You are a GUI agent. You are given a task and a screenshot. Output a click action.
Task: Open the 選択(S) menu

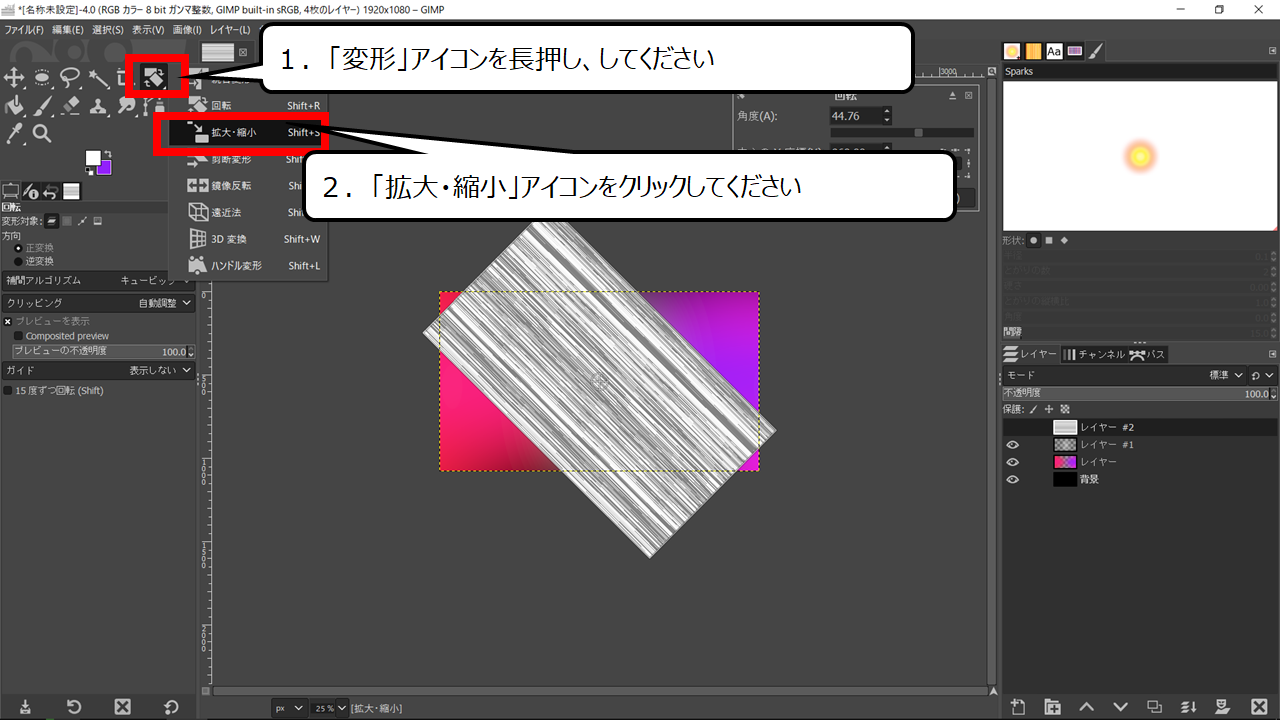click(108, 30)
